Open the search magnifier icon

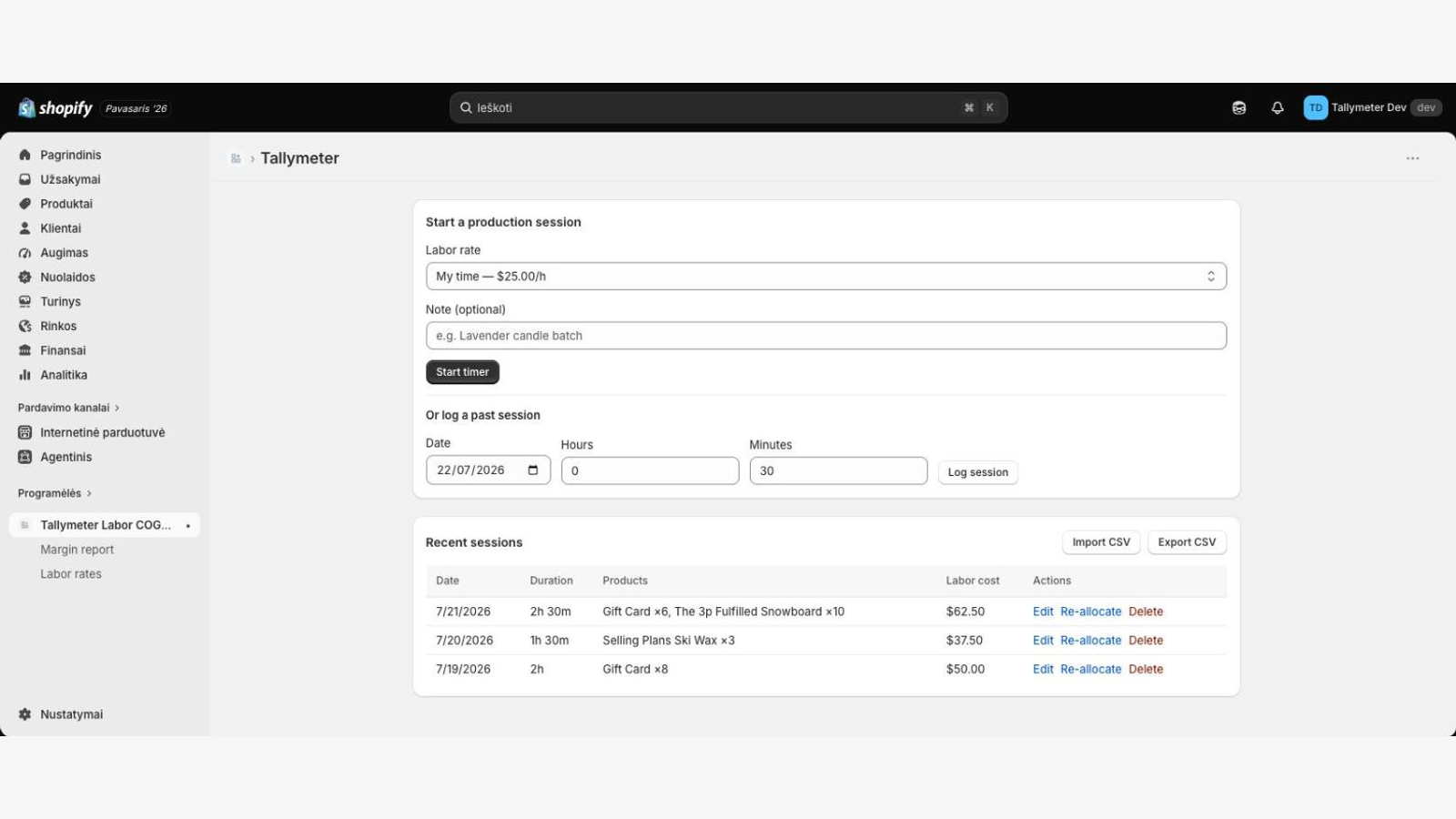[x=466, y=107]
